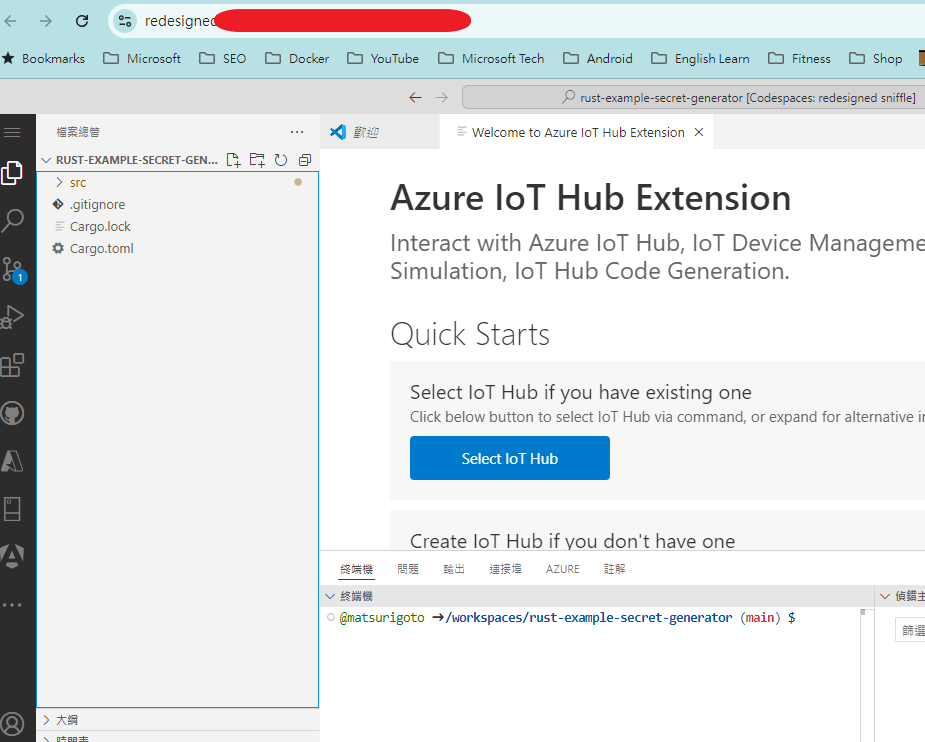Open the Extensions view

point(12,365)
